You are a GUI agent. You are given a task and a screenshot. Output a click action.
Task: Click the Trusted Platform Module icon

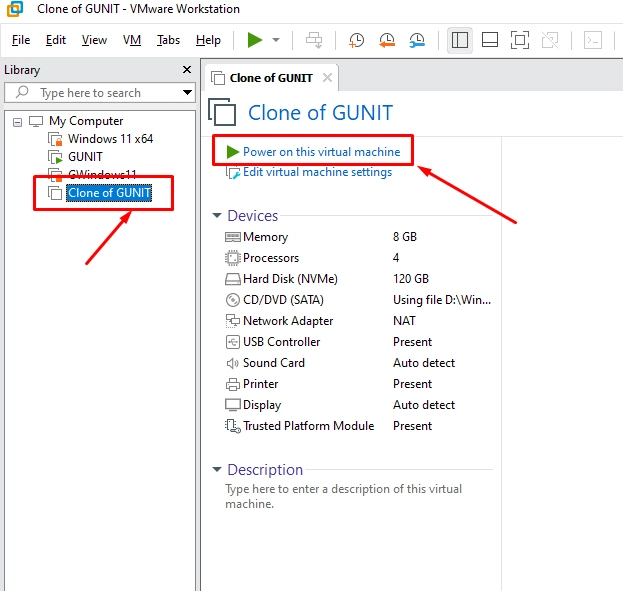232,426
